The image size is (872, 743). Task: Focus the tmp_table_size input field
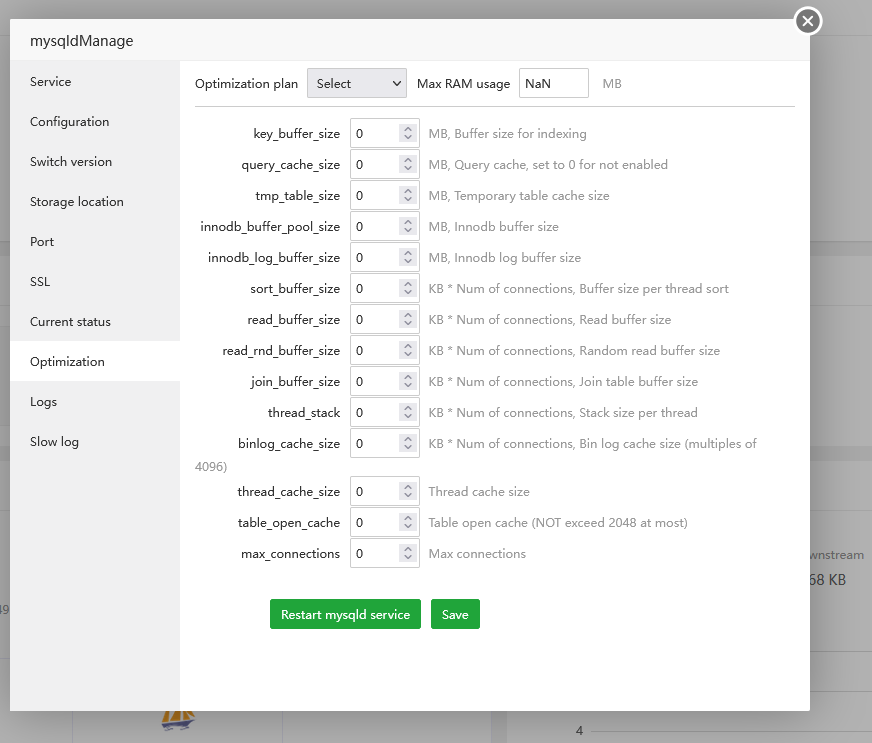(374, 196)
